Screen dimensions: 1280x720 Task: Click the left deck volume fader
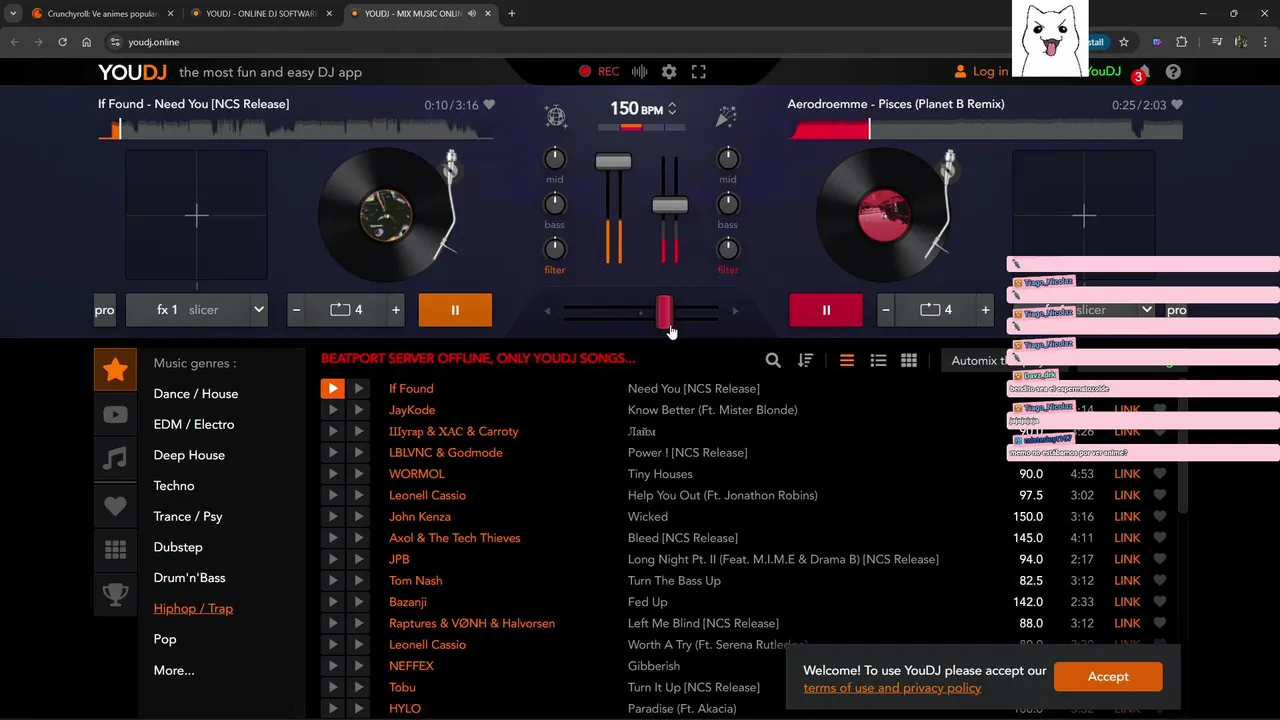point(613,162)
